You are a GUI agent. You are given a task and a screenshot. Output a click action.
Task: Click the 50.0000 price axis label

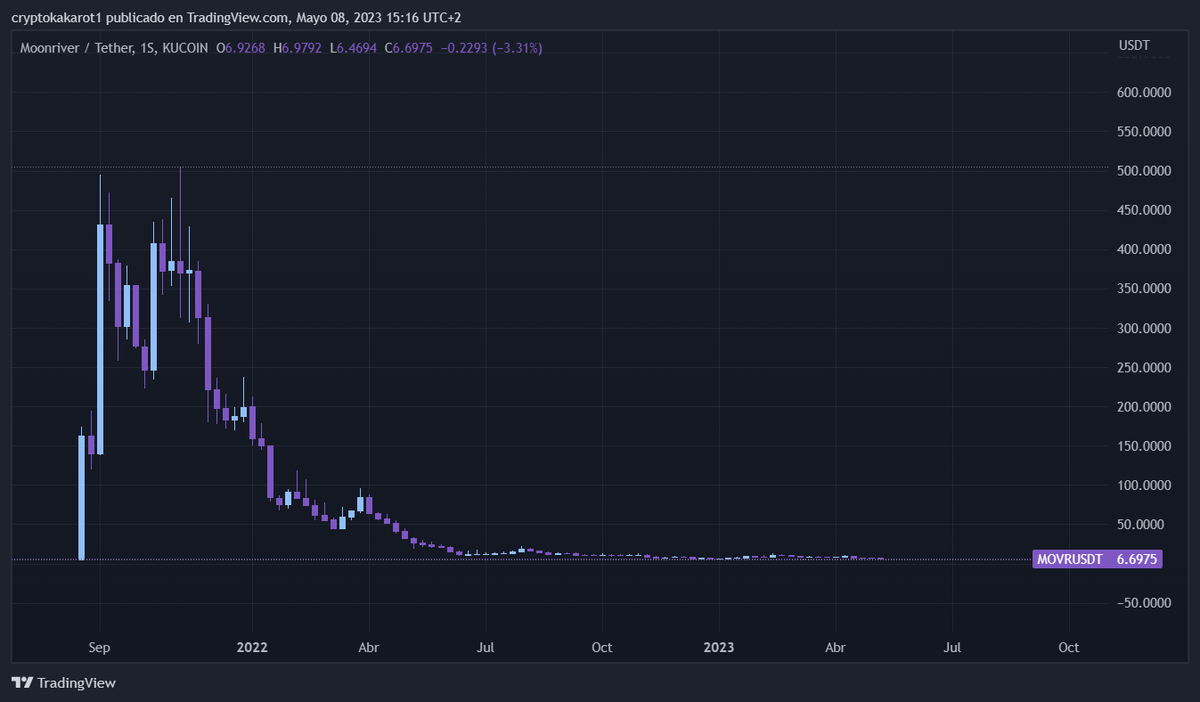(1143, 524)
